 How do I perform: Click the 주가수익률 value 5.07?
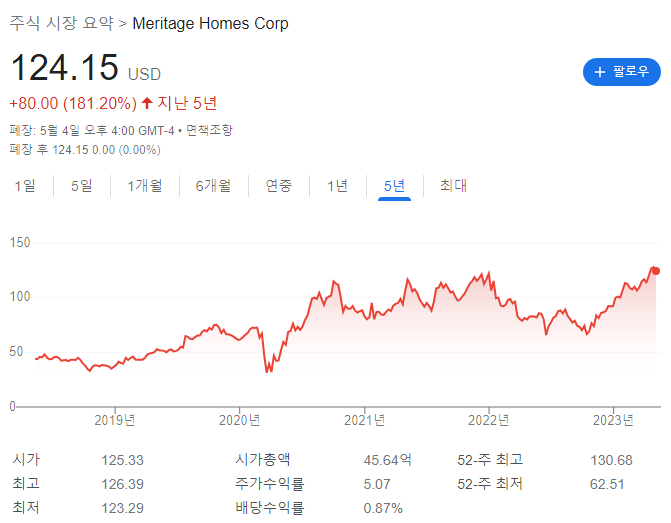(x=377, y=484)
